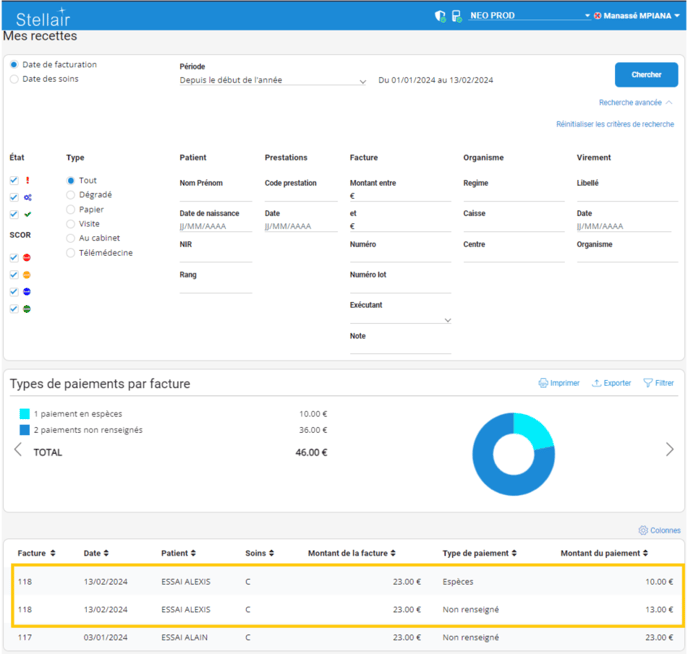
Task: Select the Date des soins radio button
Action: 14,79
